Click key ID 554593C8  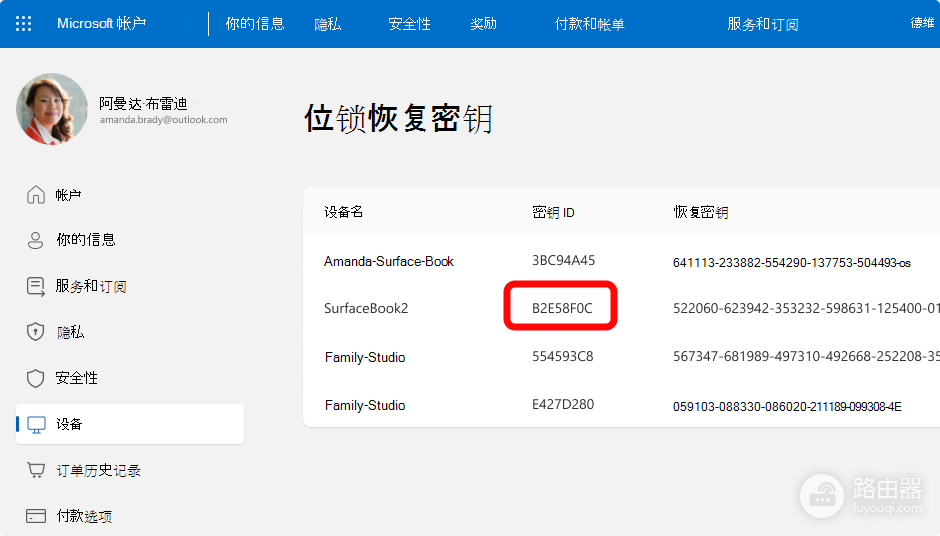(563, 356)
